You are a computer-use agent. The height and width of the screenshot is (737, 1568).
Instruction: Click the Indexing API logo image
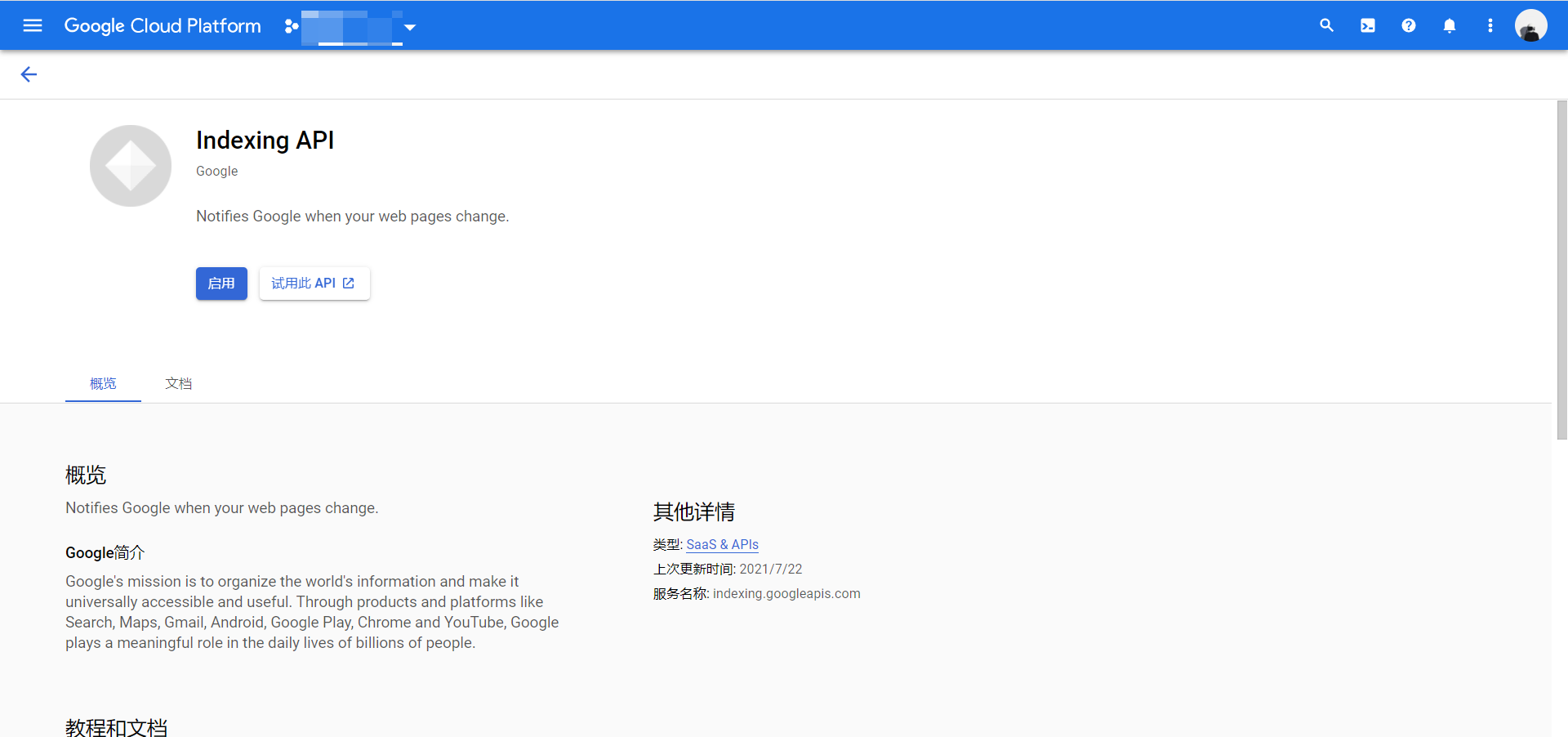tap(131, 166)
